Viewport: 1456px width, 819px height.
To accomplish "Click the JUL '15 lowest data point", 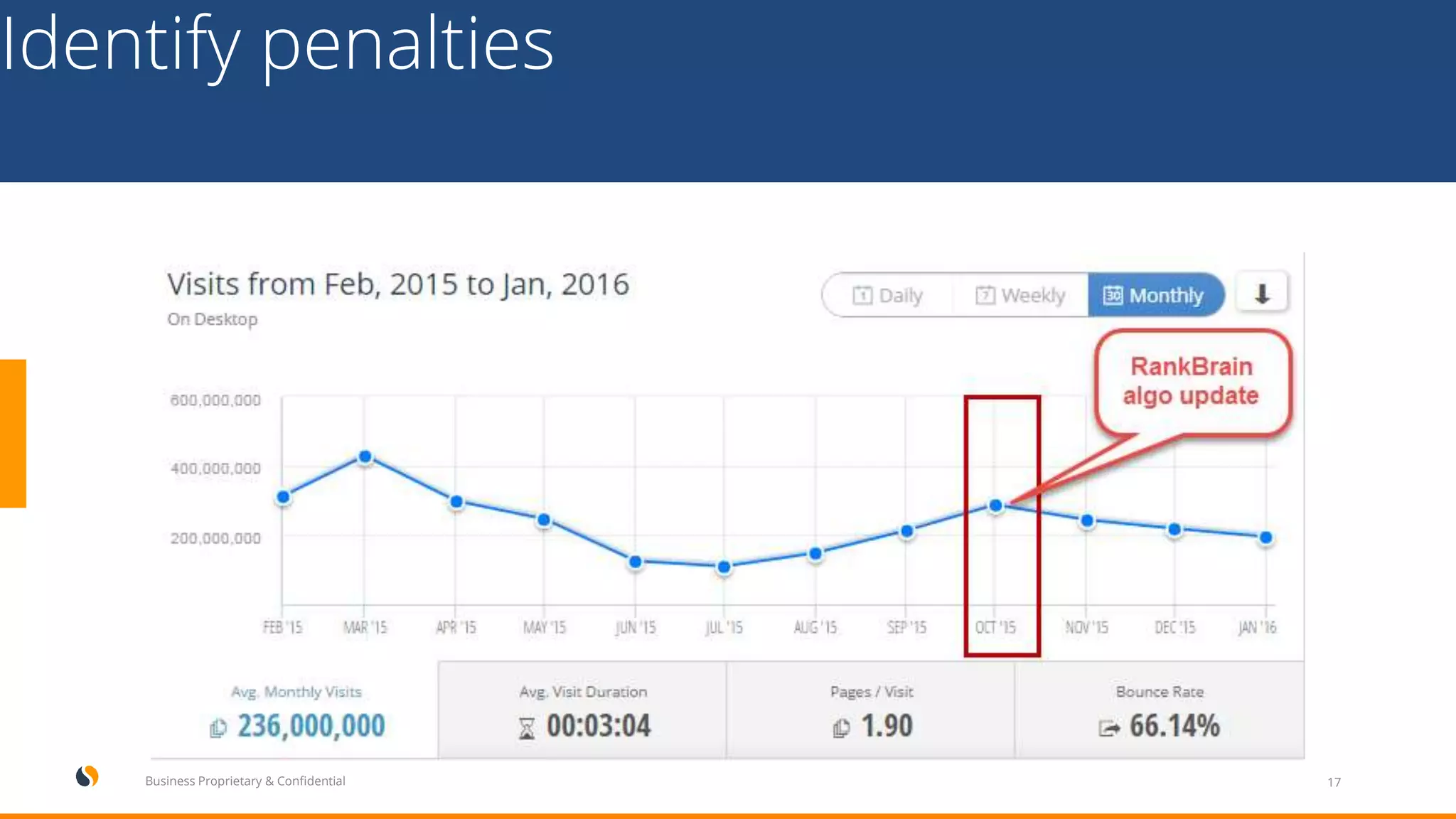I will pos(724,567).
